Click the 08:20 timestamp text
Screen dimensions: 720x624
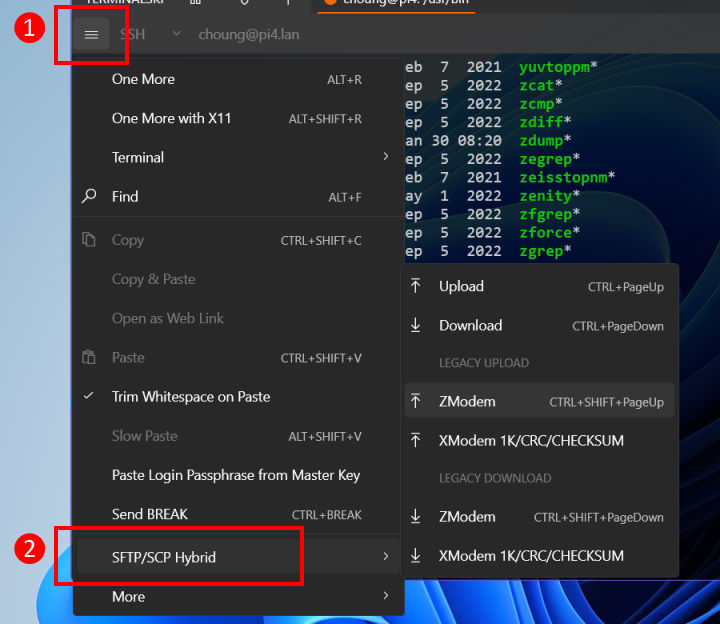(x=479, y=141)
